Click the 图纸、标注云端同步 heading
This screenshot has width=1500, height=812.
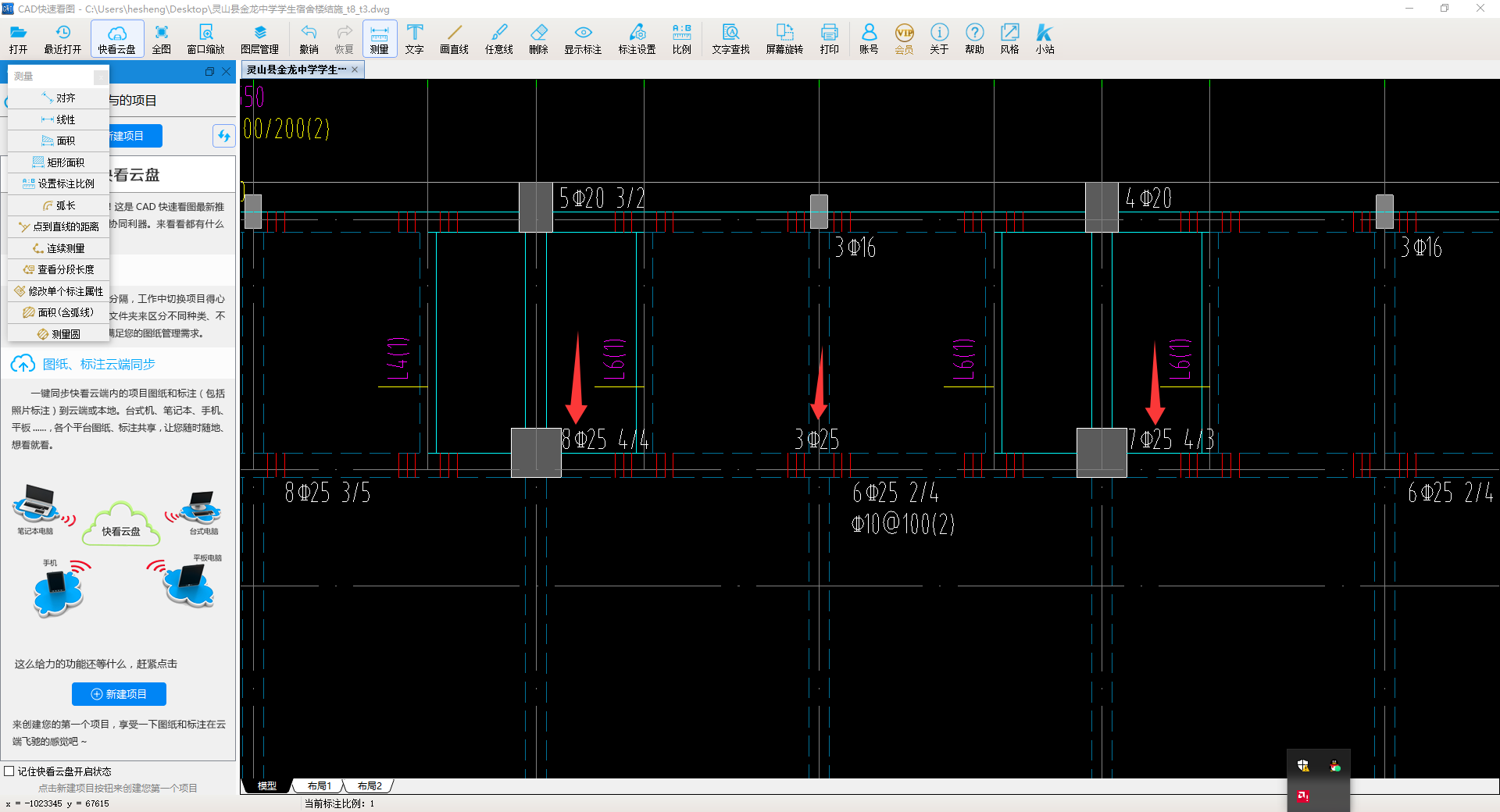click(98, 365)
